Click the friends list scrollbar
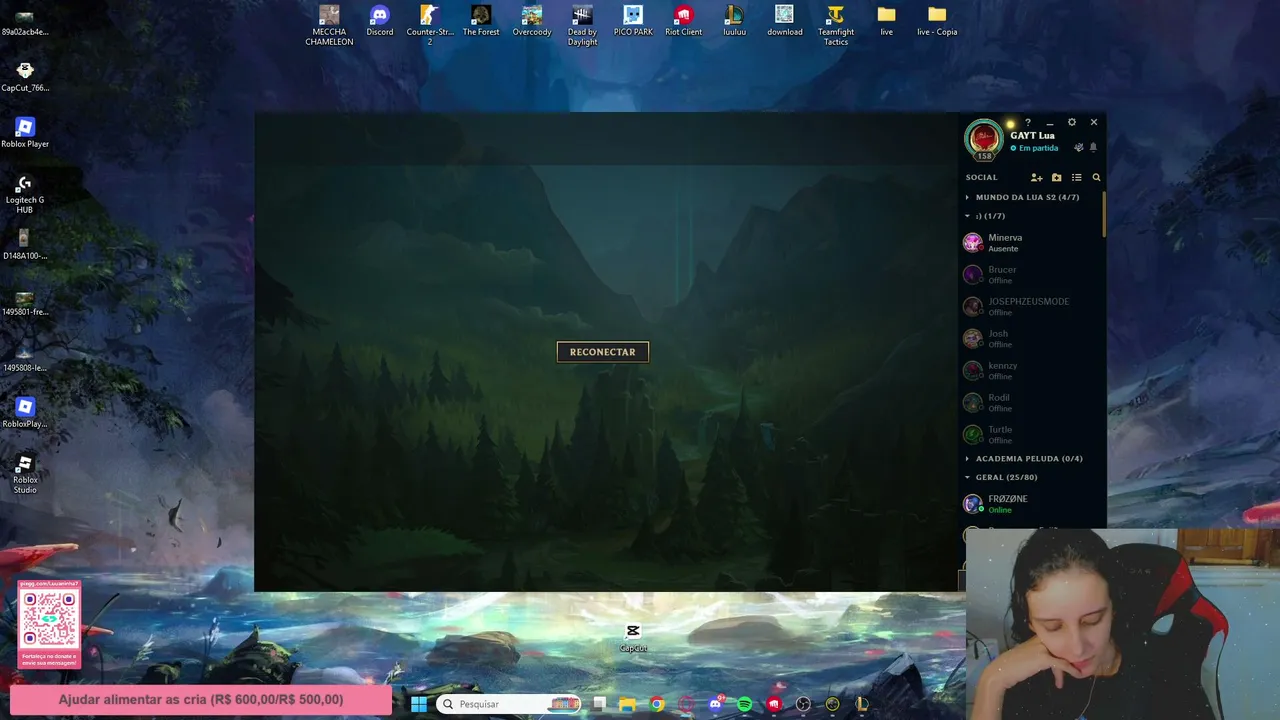 [x=1104, y=212]
